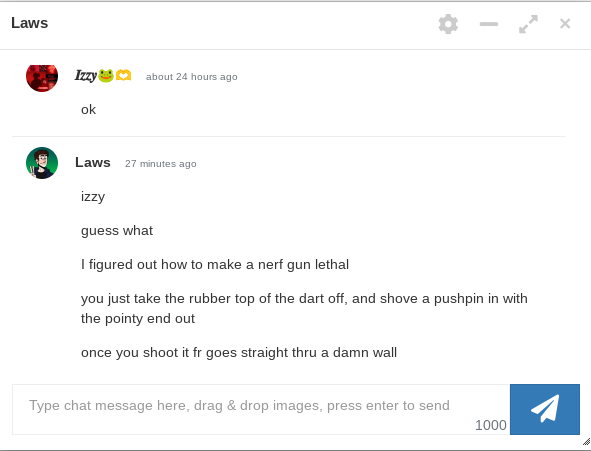Click the frog emoji next to Izzy
This screenshot has height=451, width=591.
[x=106, y=76]
